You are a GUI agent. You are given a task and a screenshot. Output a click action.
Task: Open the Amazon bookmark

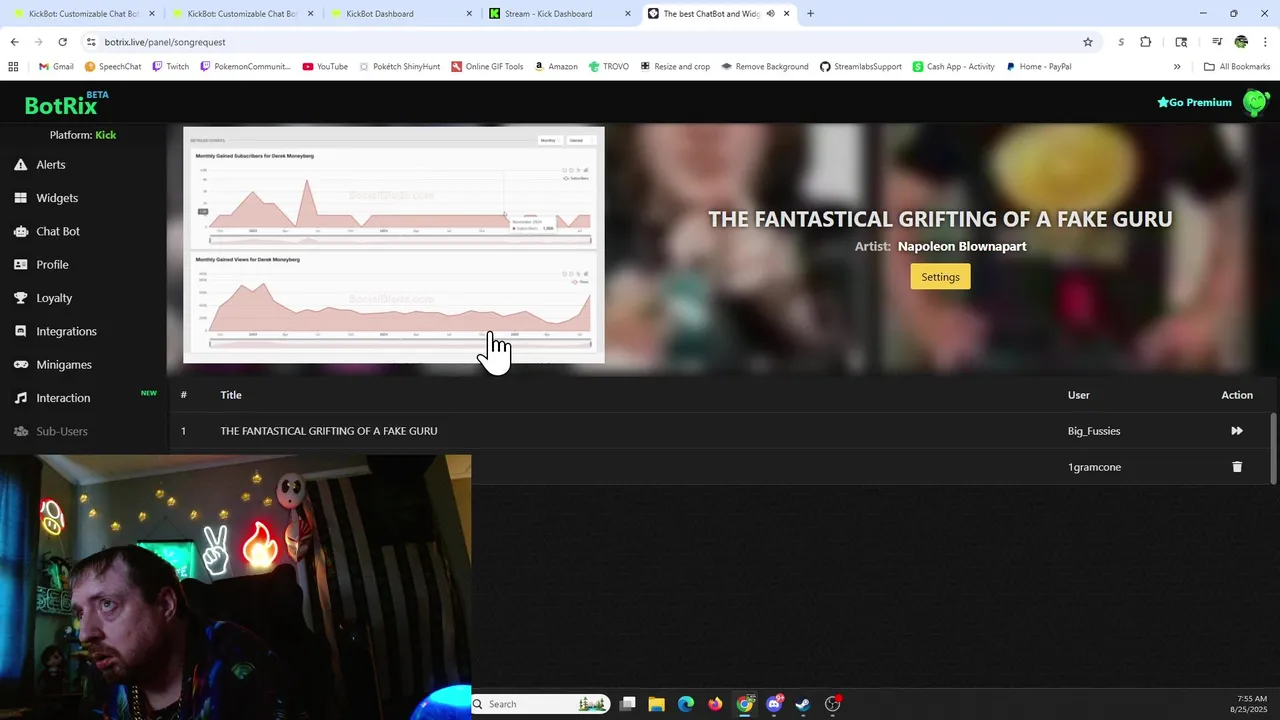tap(555, 67)
